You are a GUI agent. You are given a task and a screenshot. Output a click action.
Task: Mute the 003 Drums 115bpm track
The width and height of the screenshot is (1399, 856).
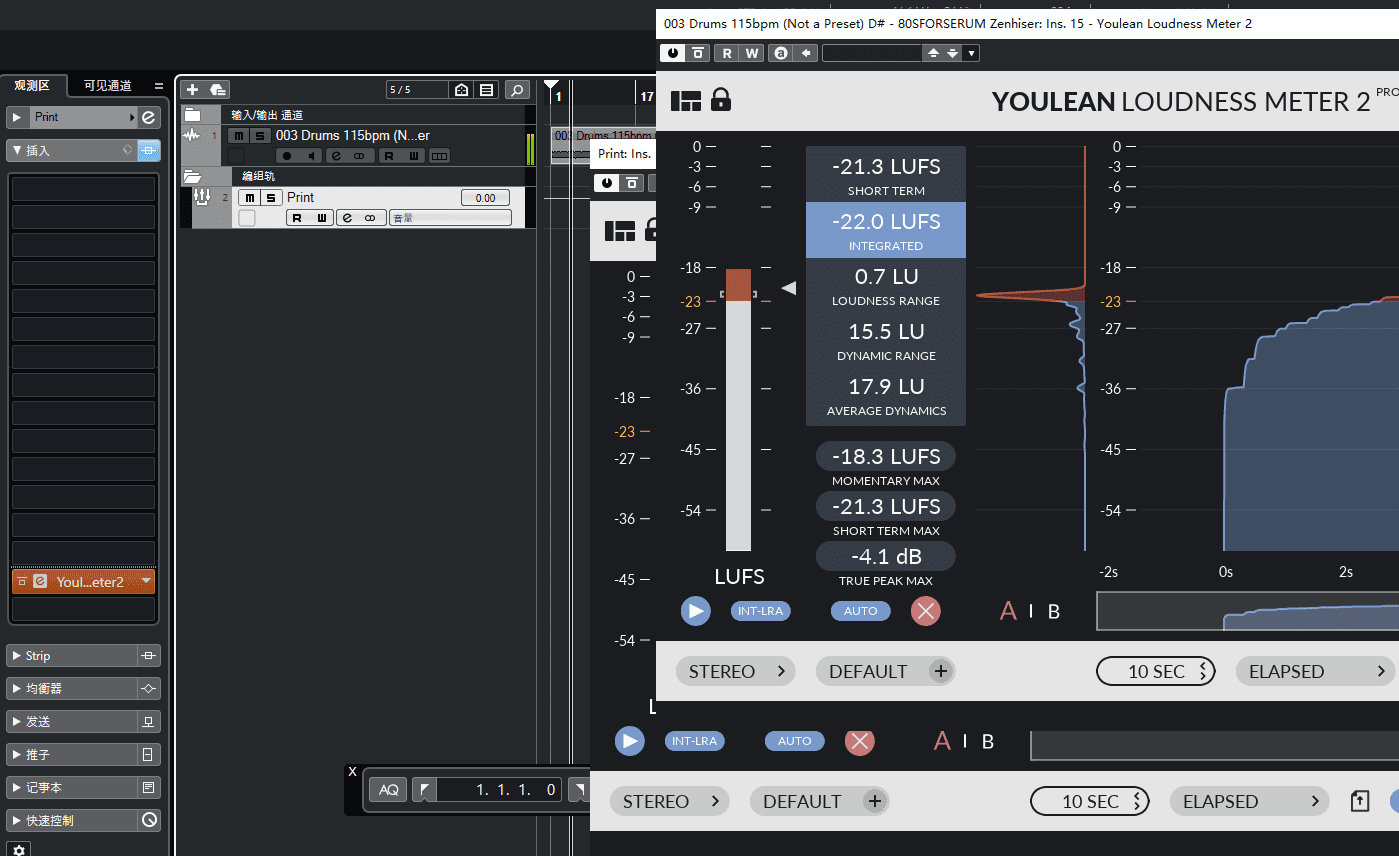click(238, 136)
